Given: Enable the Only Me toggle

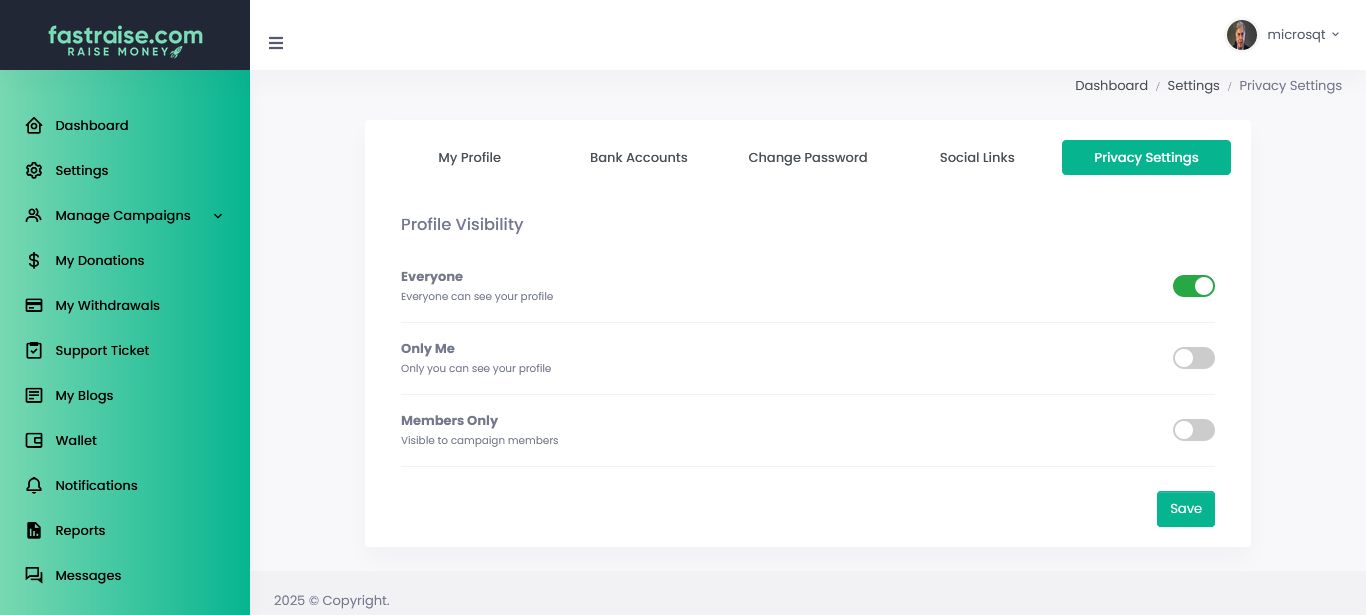Looking at the screenshot, I should point(1193,358).
